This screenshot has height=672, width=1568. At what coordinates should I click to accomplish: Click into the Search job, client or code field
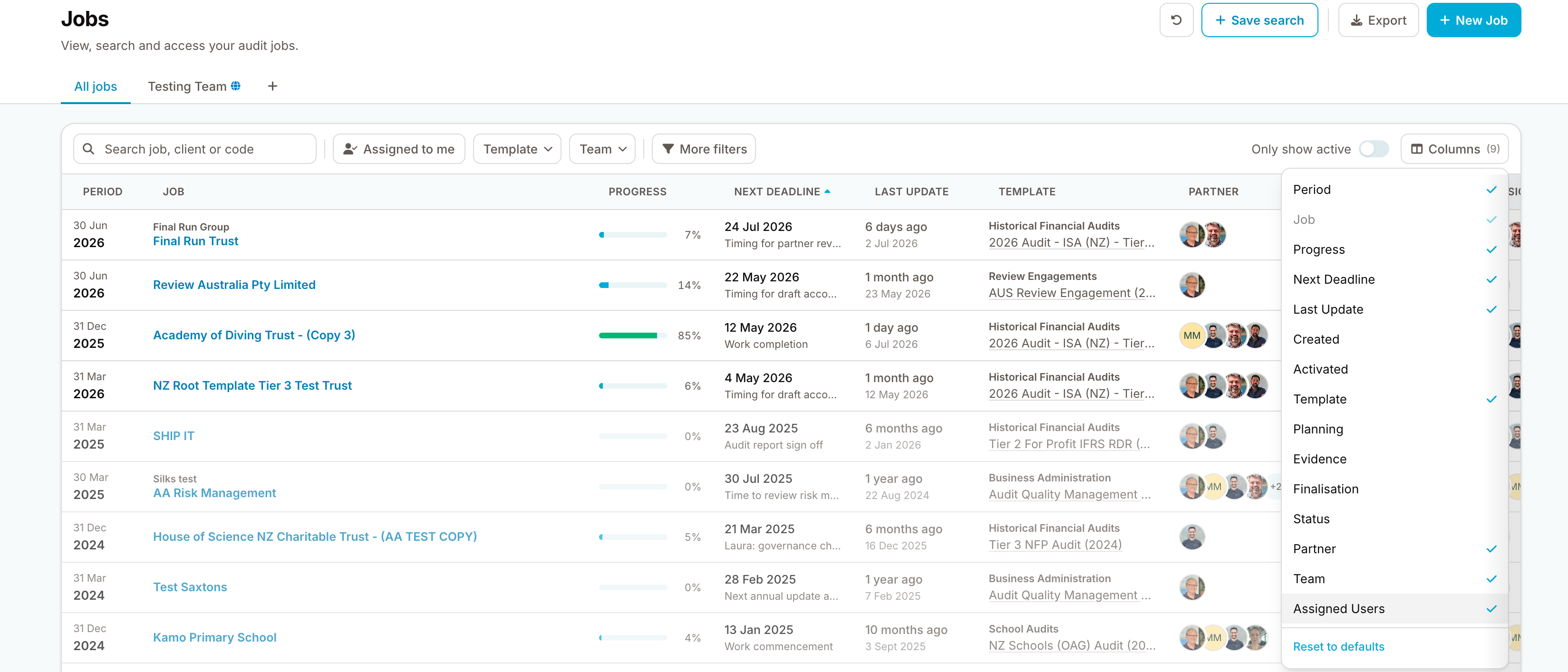tap(195, 149)
